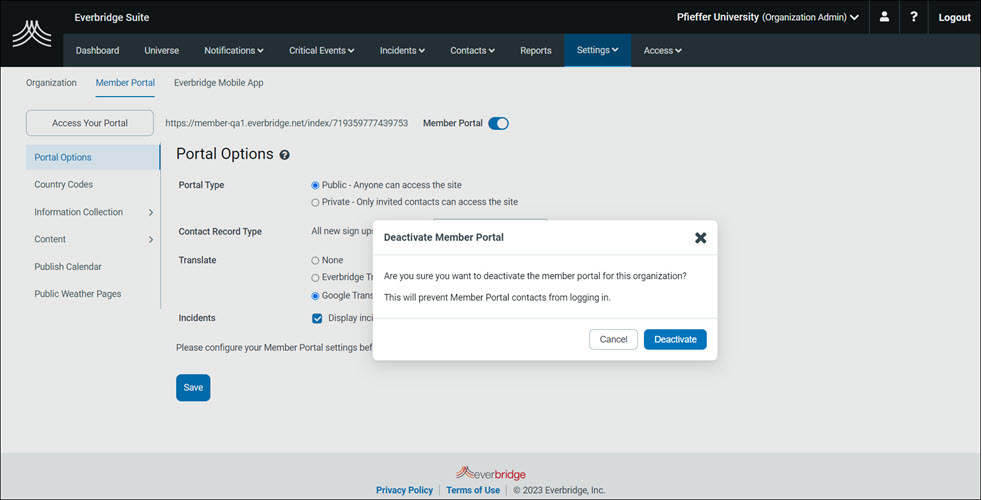Image resolution: width=982 pixels, height=500 pixels.
Task: Open the Critical Events dropdown menu
Action: point(321,50)
